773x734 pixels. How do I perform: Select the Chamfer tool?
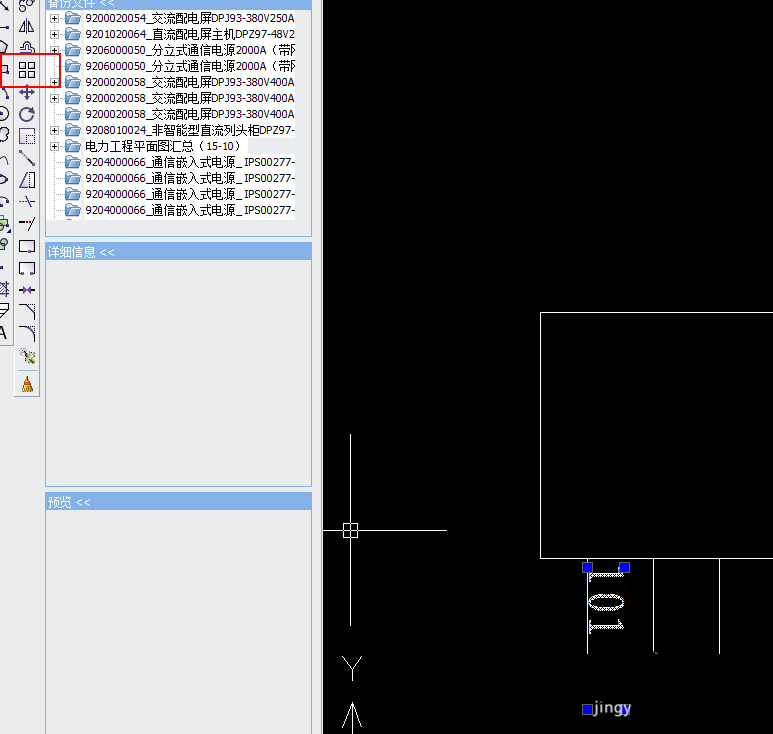27,311
